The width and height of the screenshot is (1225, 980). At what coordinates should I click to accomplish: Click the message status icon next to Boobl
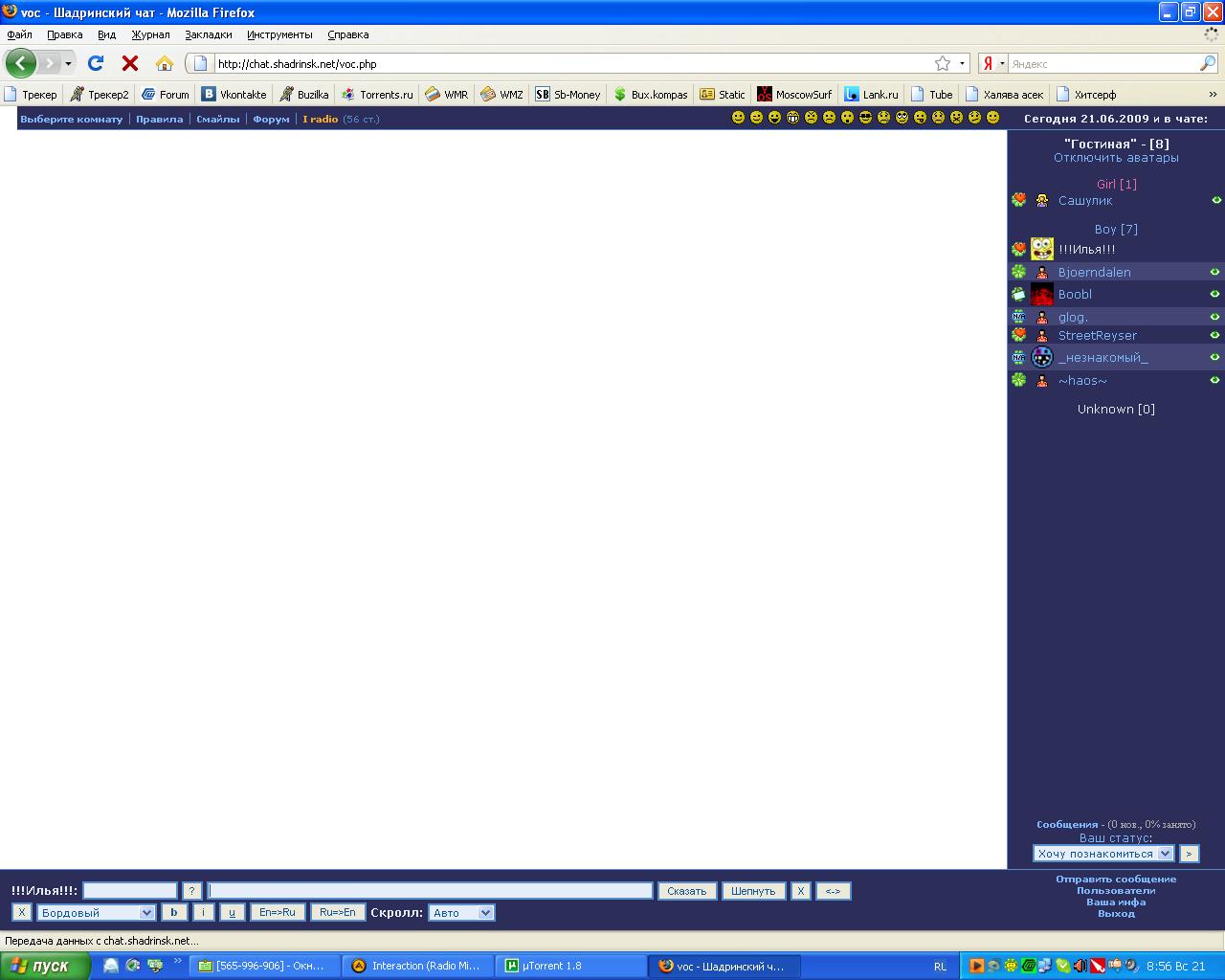tap(1018, 294)
